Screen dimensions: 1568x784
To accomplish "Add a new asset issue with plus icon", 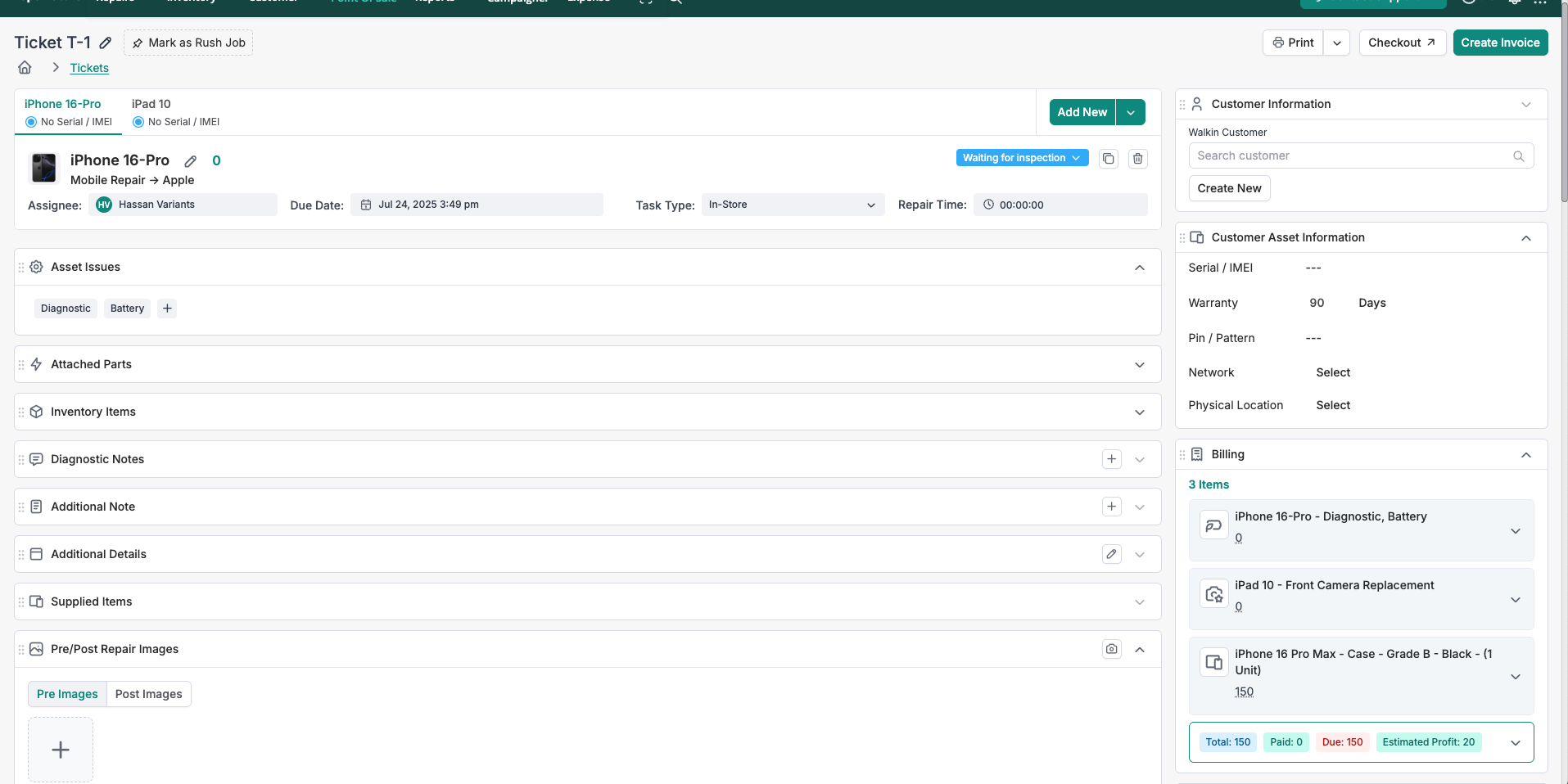I will [167, 309].
